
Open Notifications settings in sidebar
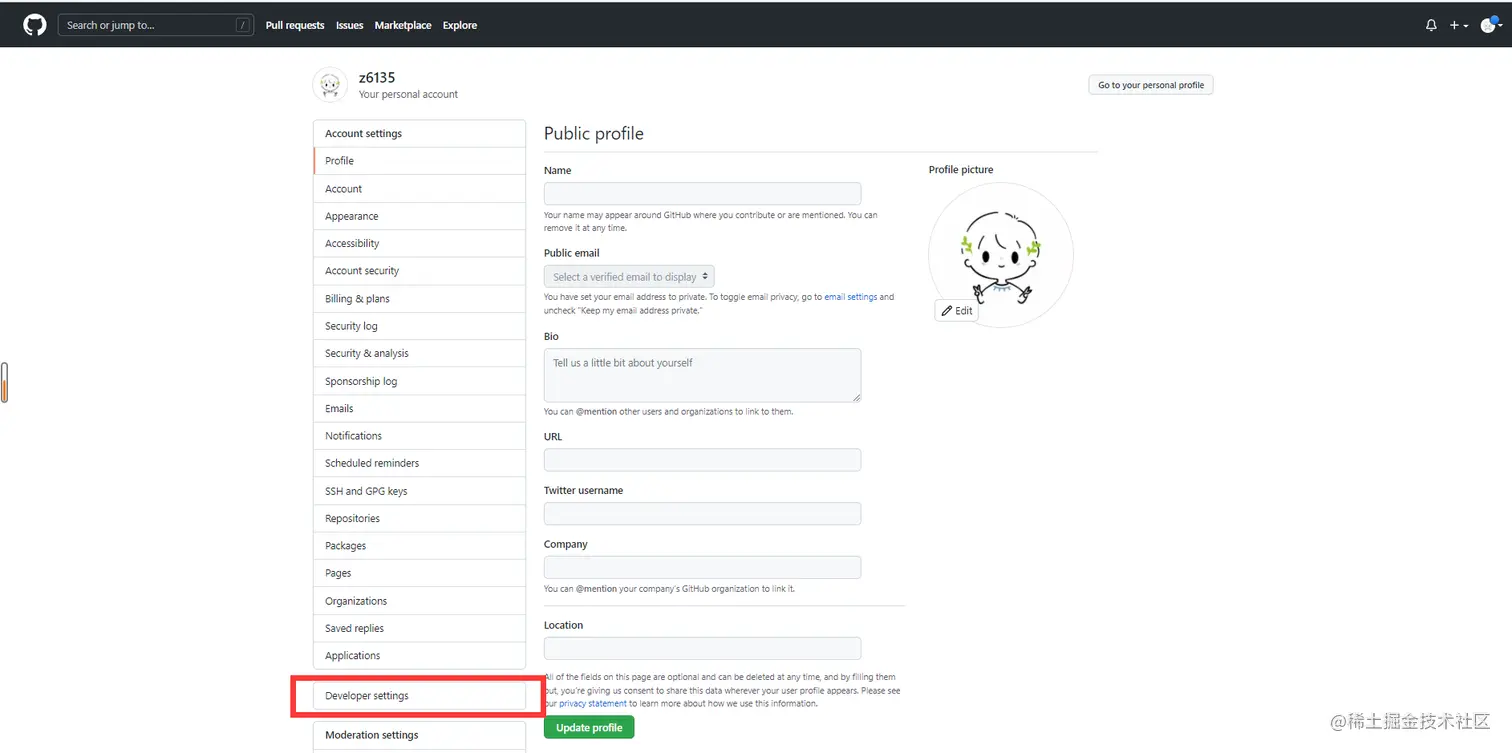419,436
